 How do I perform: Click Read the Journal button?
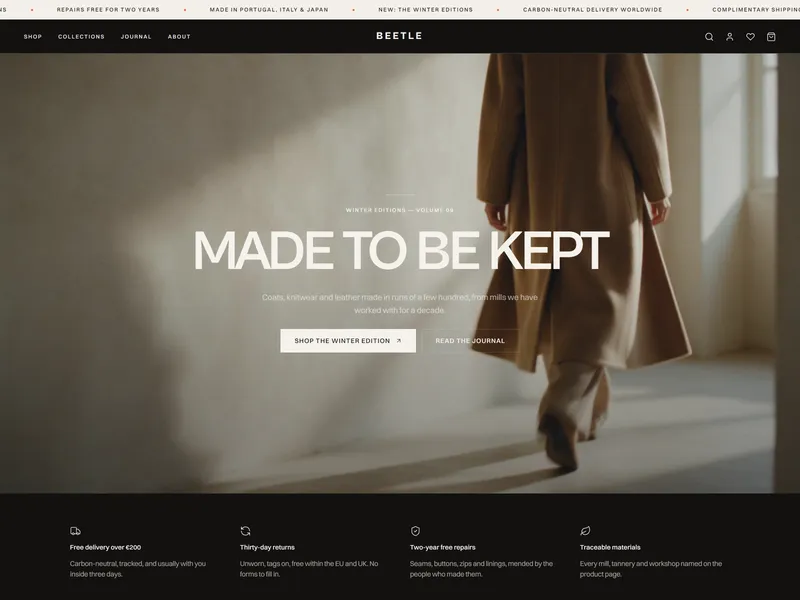[470, 341]
